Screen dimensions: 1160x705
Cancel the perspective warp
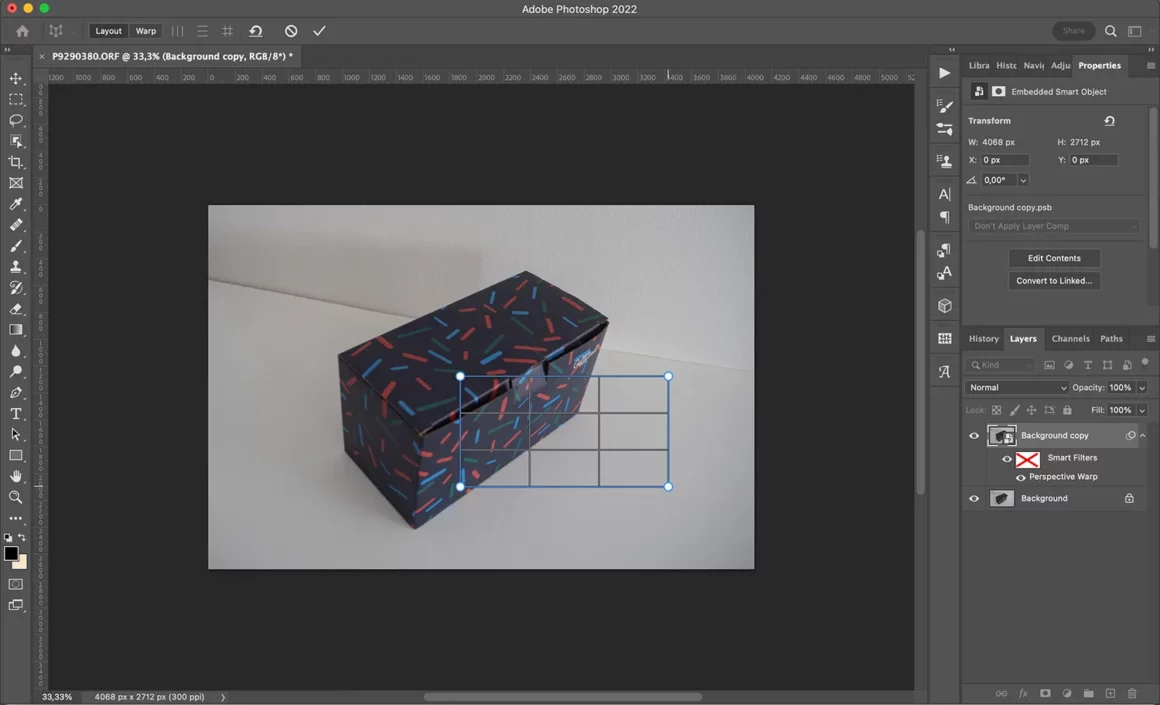point(291,31)
